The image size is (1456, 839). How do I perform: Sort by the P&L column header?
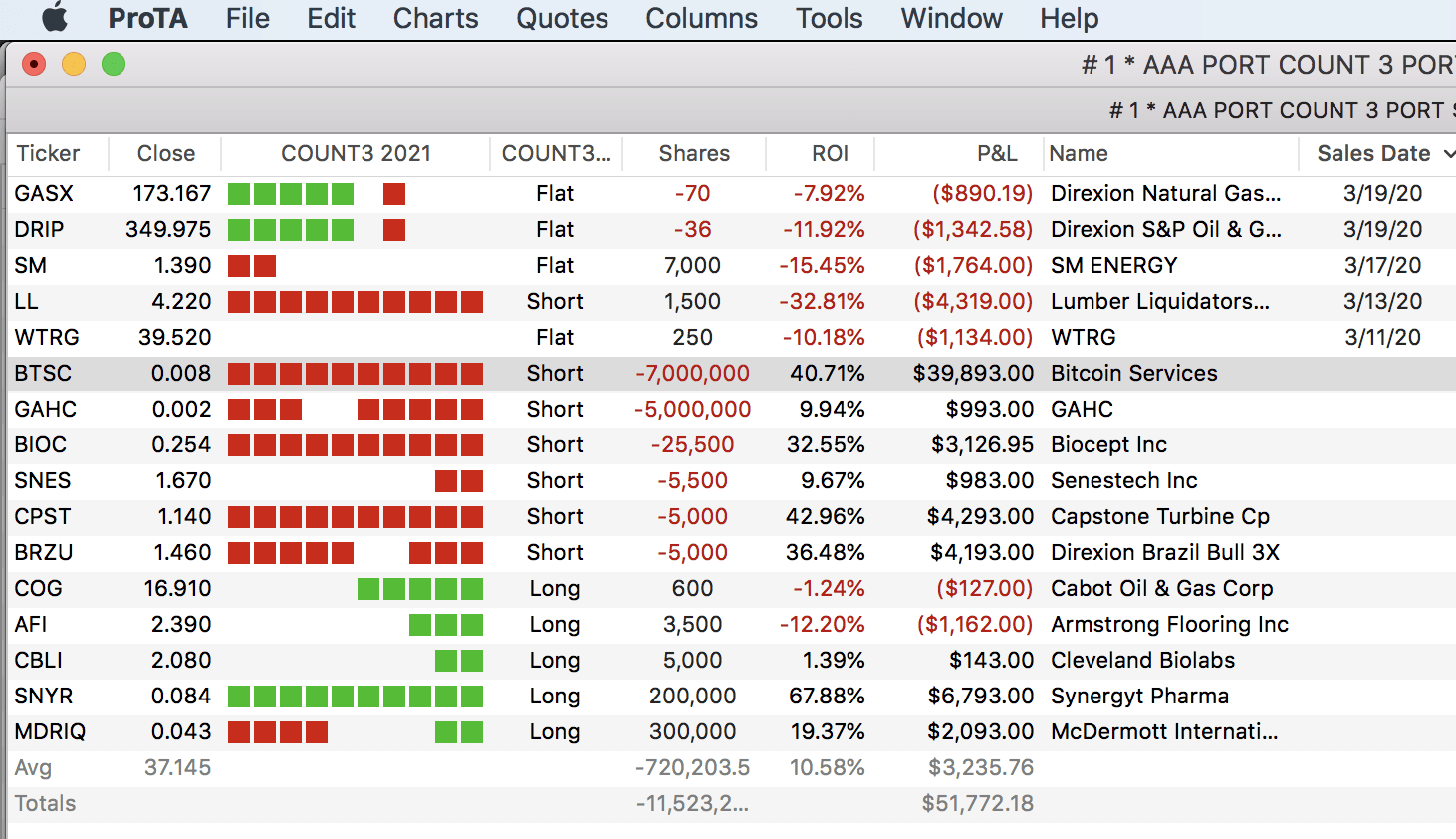tap(996, 154)
